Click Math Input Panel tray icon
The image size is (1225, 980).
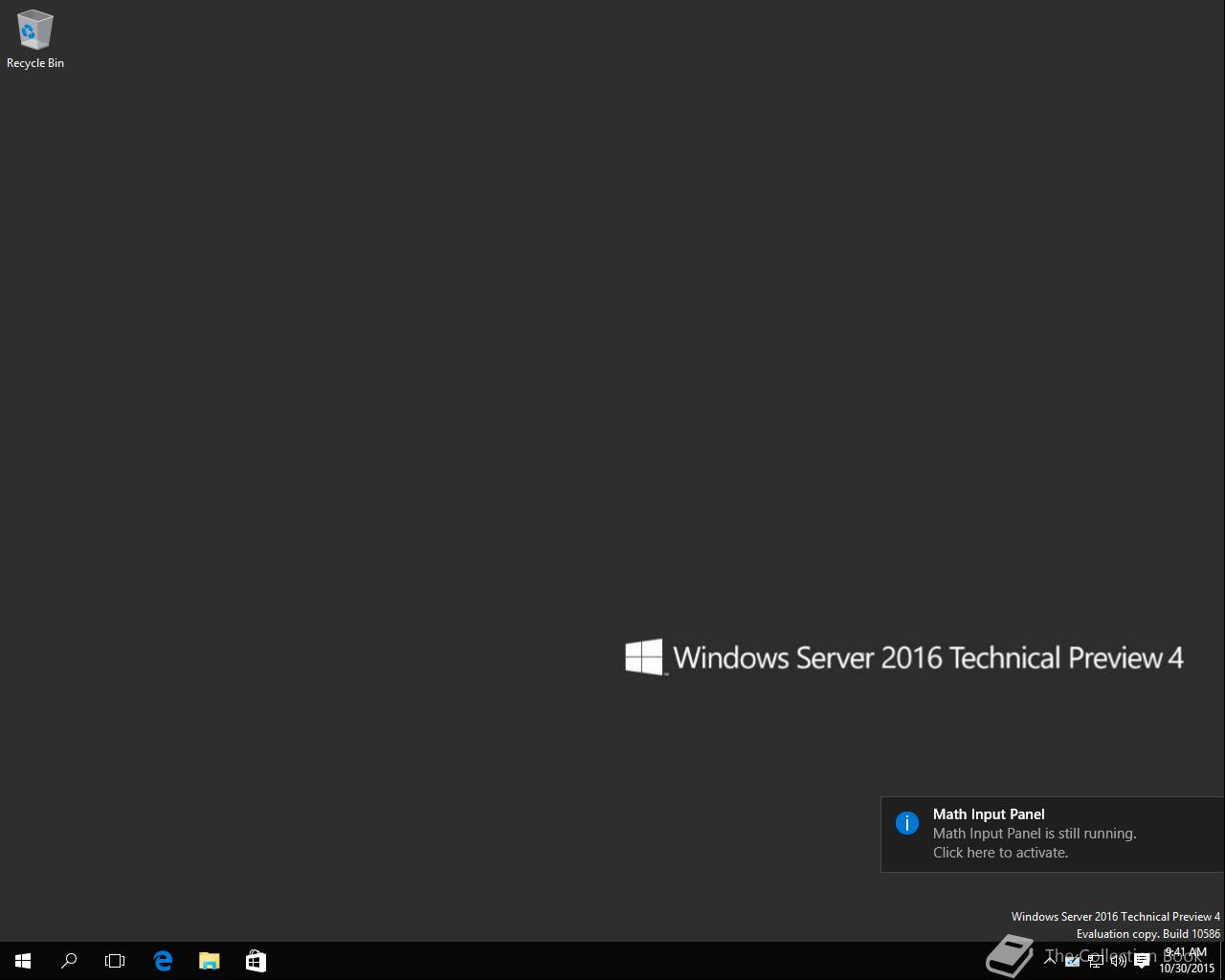tap(1073, 961)
